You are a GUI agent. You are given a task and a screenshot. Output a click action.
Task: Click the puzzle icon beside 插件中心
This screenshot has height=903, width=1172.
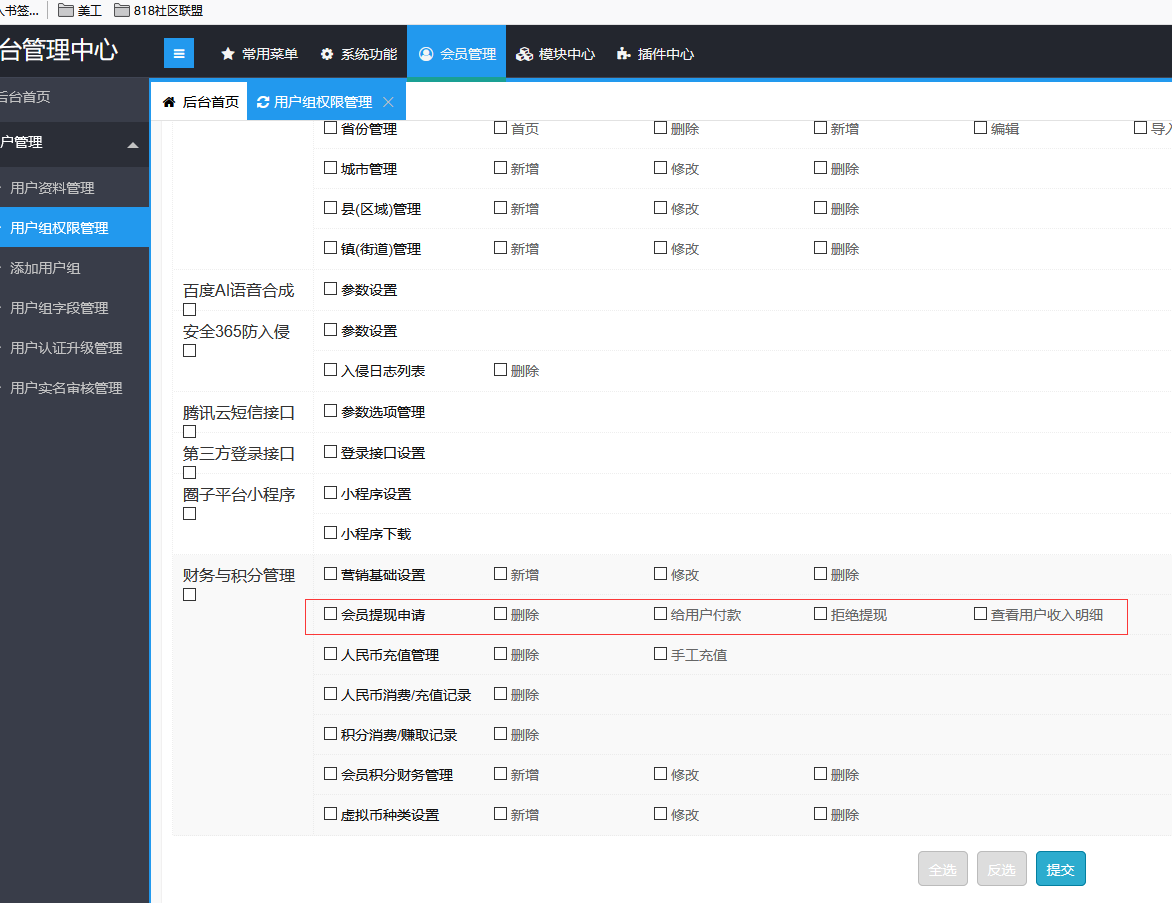point(624,54)
